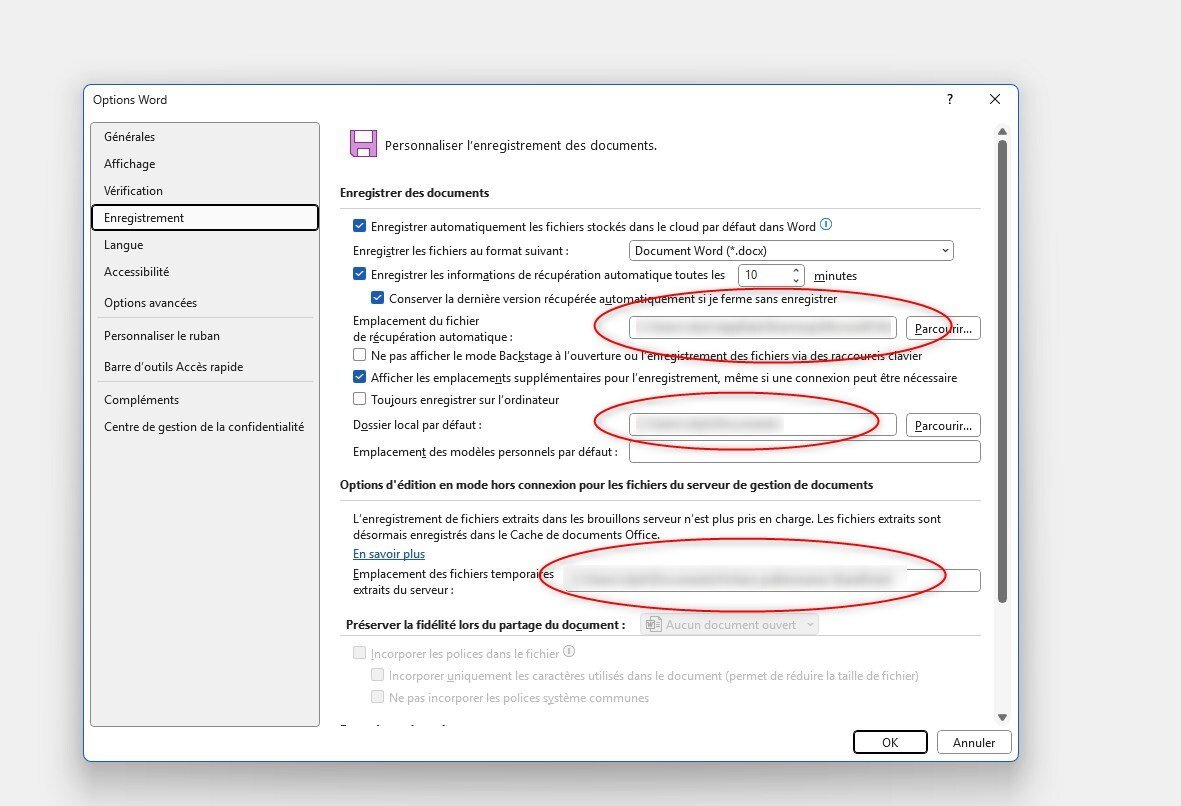Enable 'Ne pas afficher le mode Backstage' checkbox

click(x=359, y=355)
